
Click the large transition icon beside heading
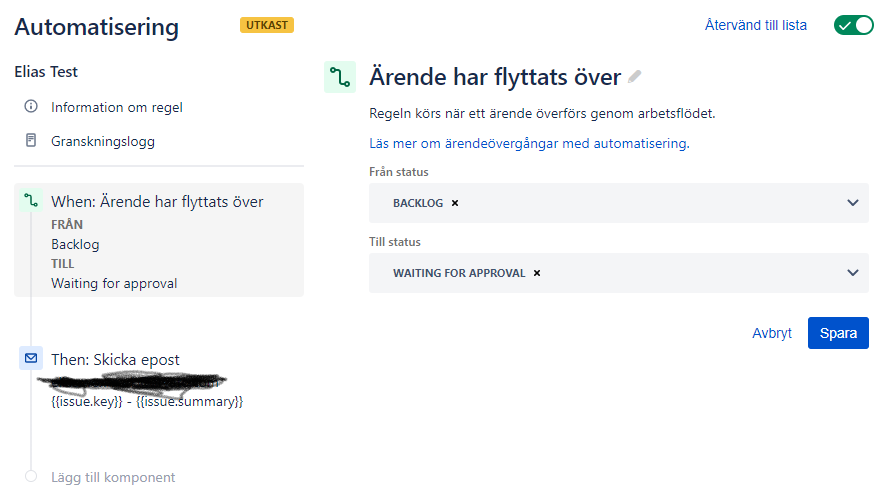[340, 77]
